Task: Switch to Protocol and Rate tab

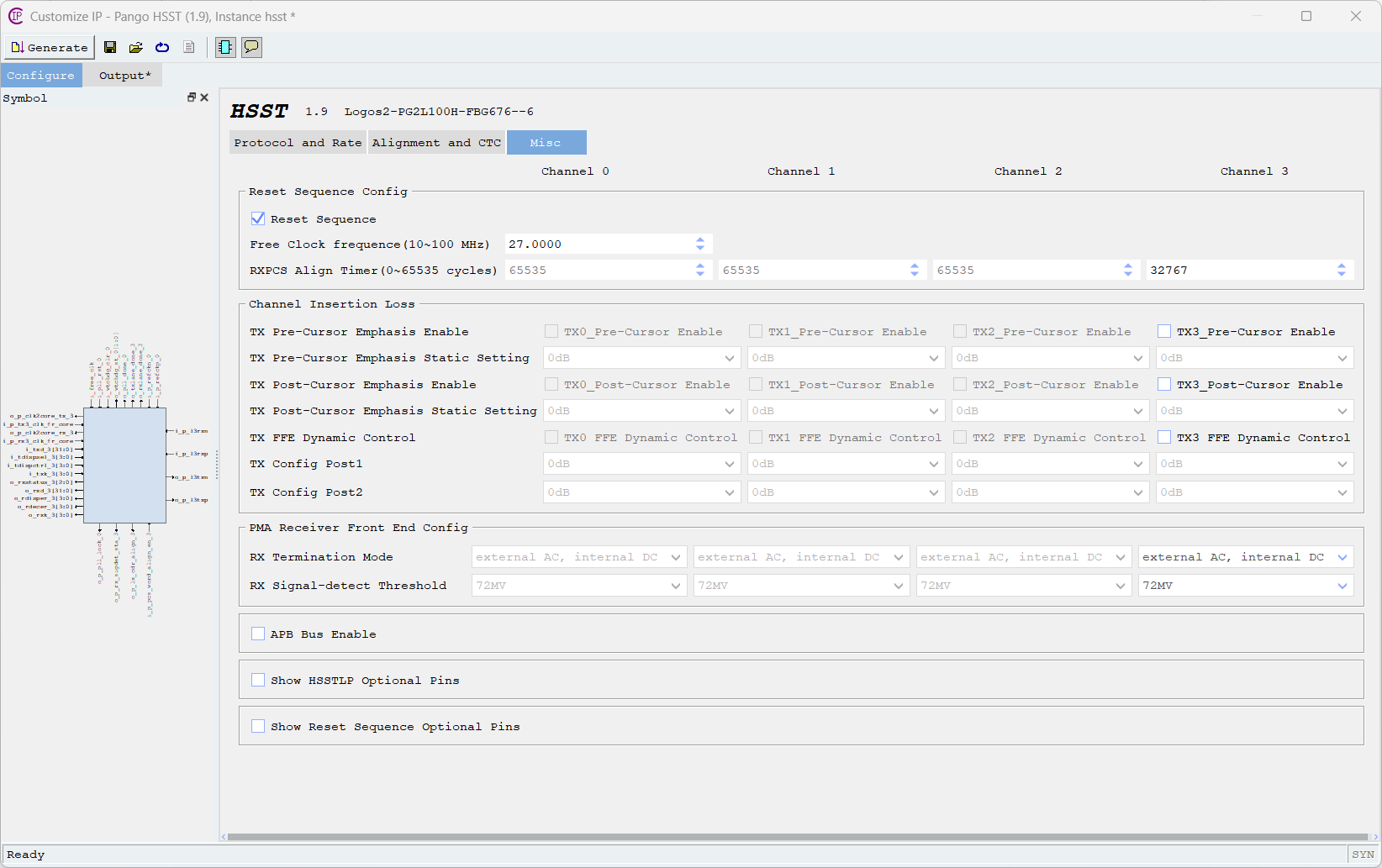Action: tap(298, 143)
